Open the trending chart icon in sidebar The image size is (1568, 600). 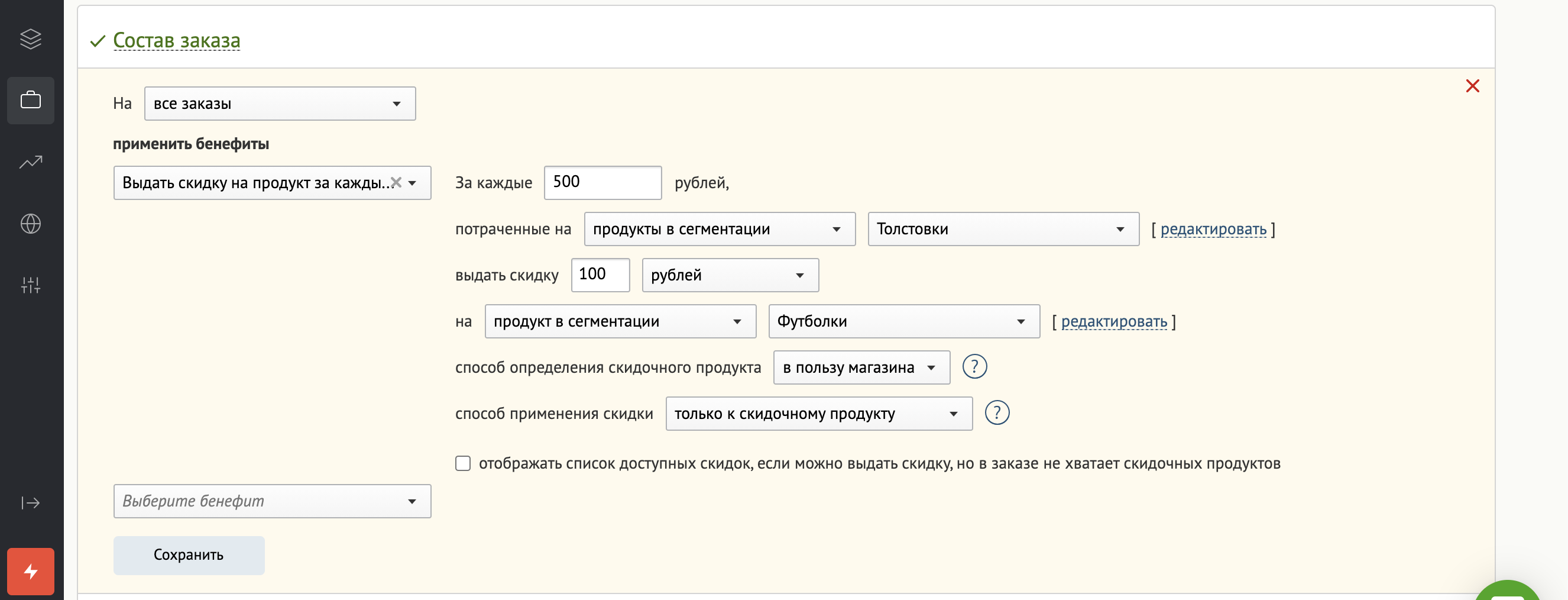(30, 162)
